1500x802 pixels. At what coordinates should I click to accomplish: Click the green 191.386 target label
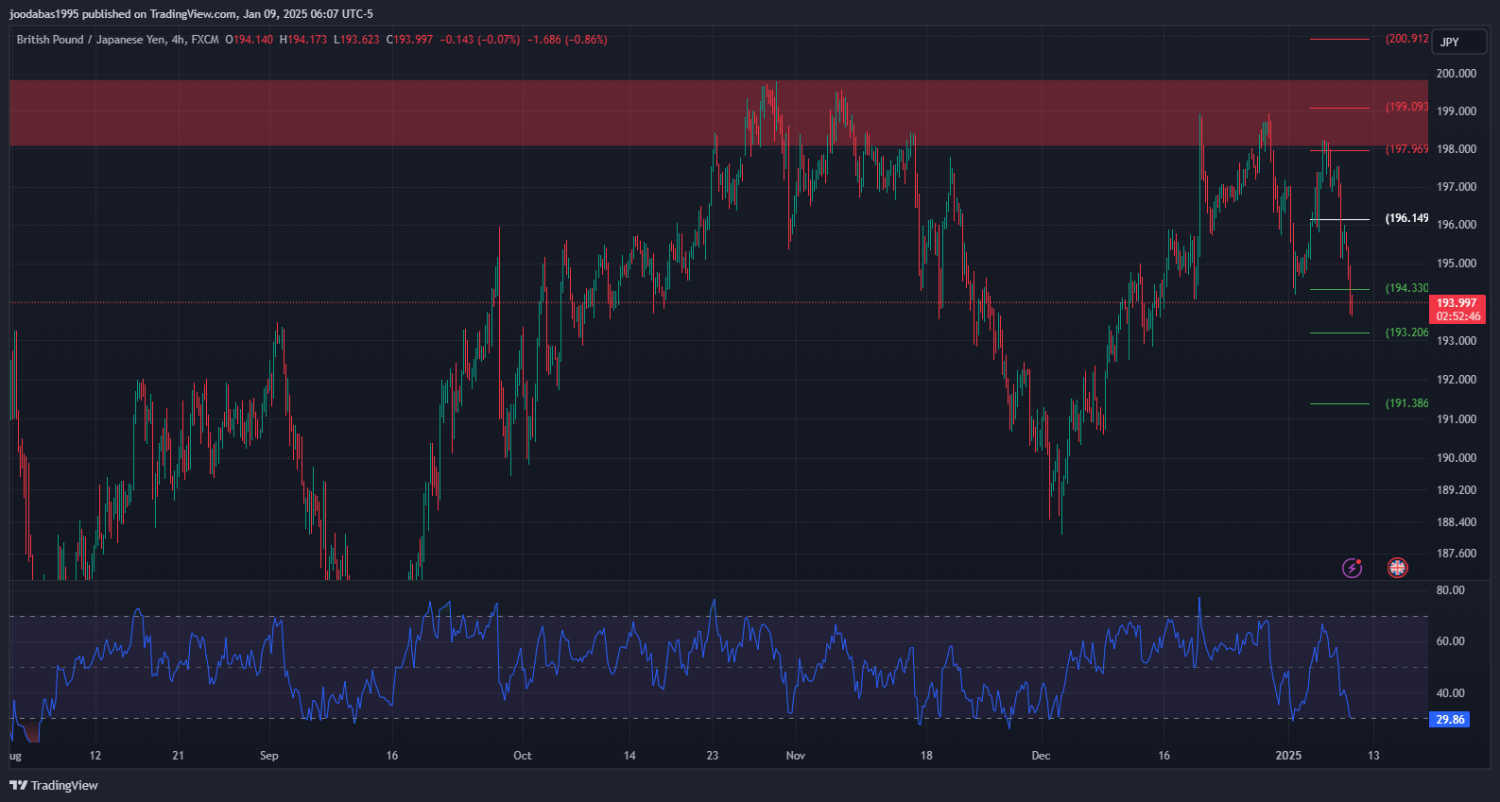[x=1406, y=404]
